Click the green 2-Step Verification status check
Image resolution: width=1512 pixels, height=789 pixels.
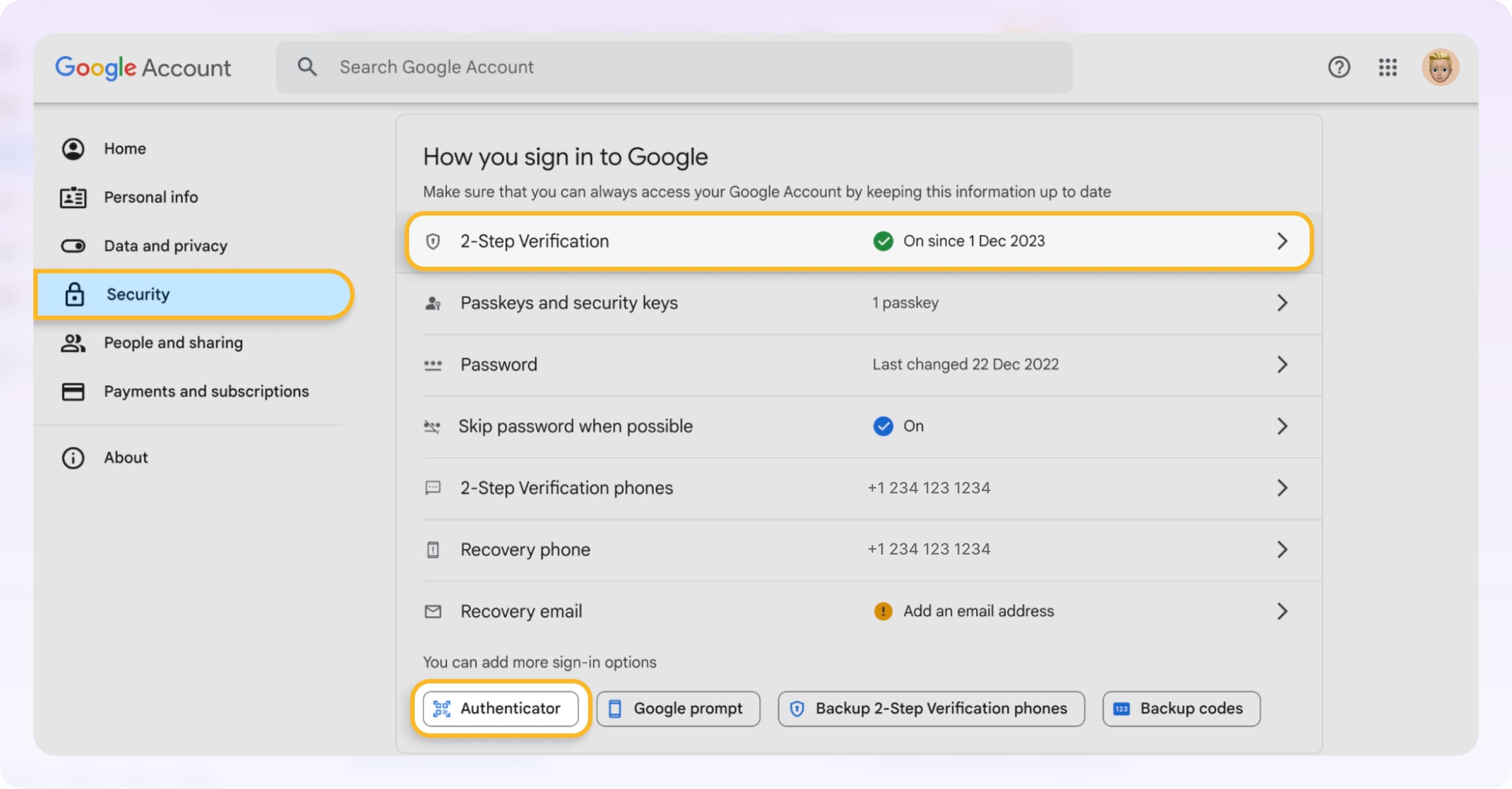(883, 241)
